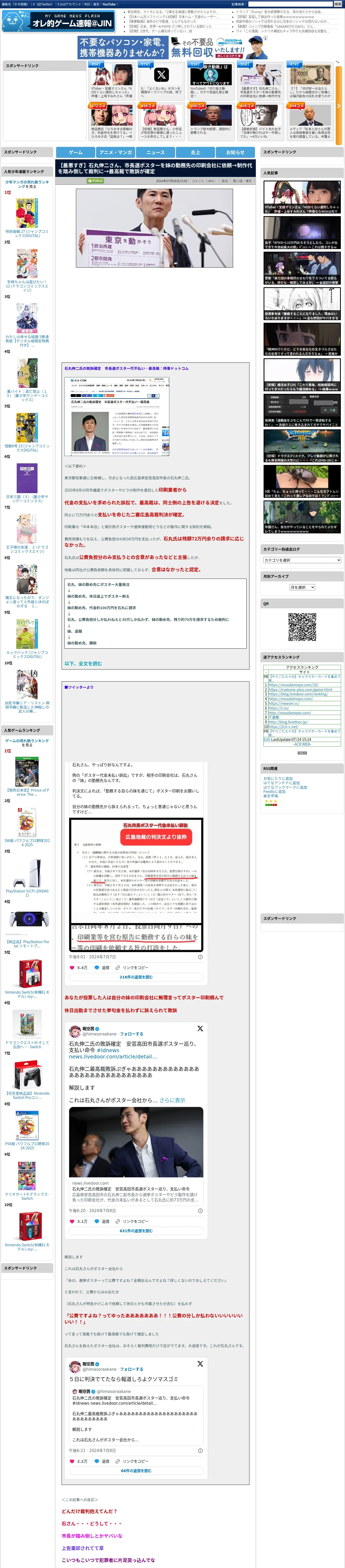The width and height of the screenshot is (345, 1568).
Task: Open 631件の返信を読む replies button
Action: pos(136,1231)
